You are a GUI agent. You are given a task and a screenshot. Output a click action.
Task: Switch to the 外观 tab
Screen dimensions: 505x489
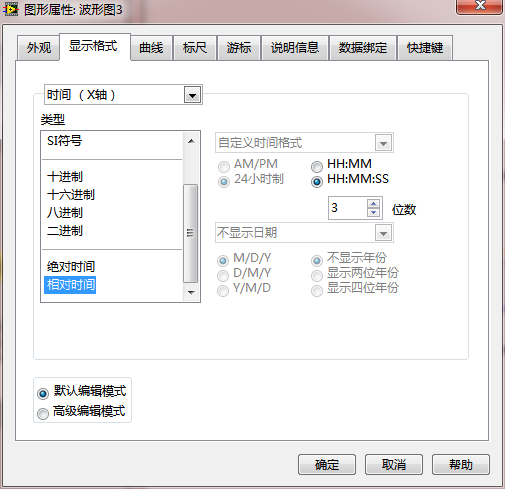point(39,48)
